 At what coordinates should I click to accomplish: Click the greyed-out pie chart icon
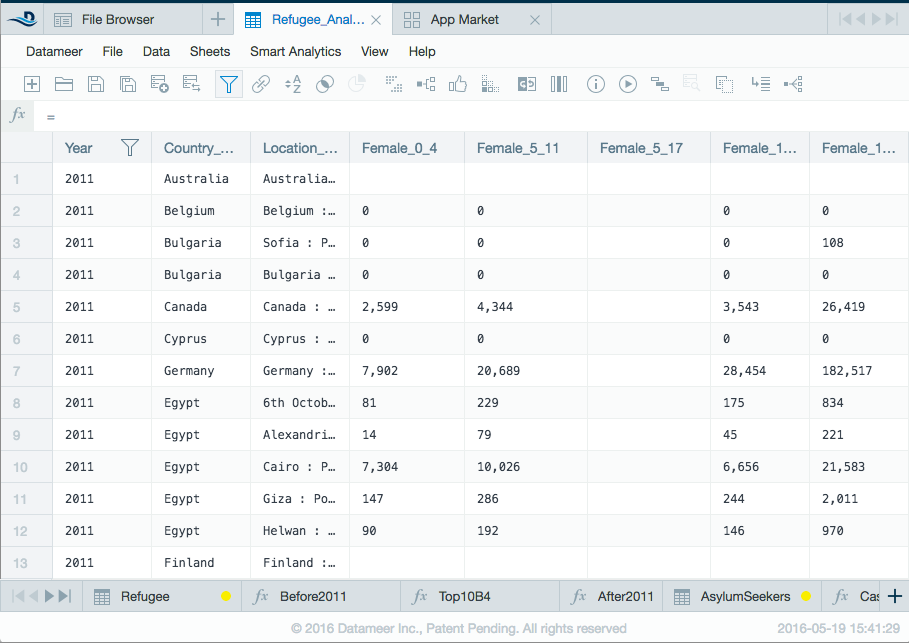(x=357, y=84)
